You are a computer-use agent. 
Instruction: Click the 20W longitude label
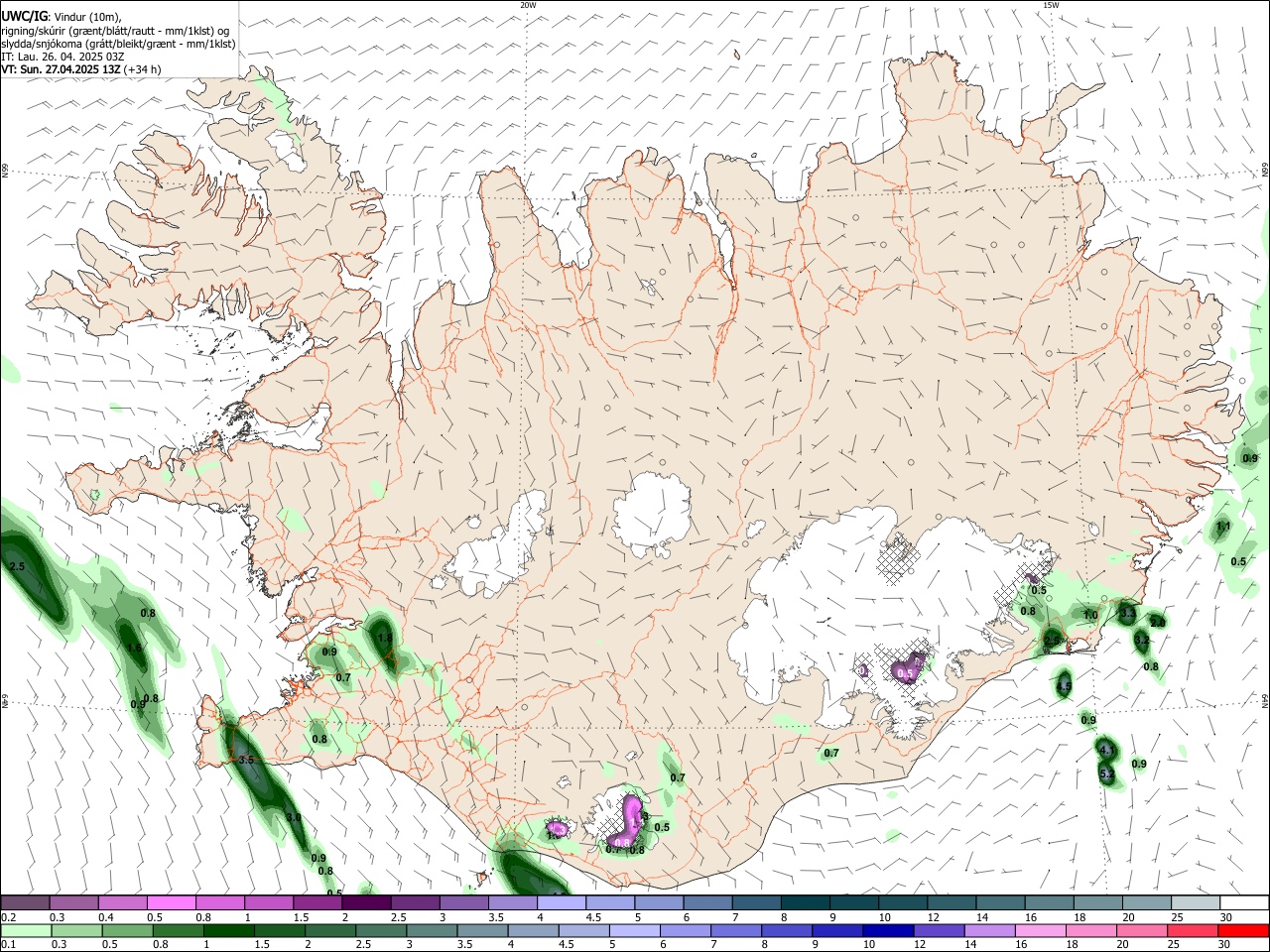click(528, 5)
